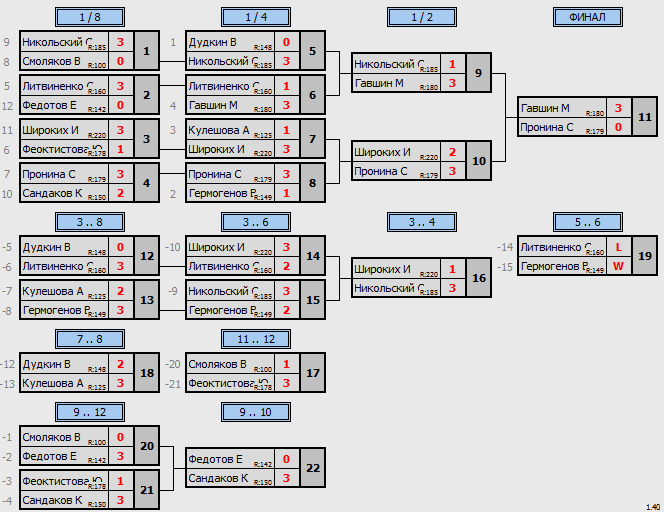Select match number 2 box
The image size is (664, 512).
147,95
